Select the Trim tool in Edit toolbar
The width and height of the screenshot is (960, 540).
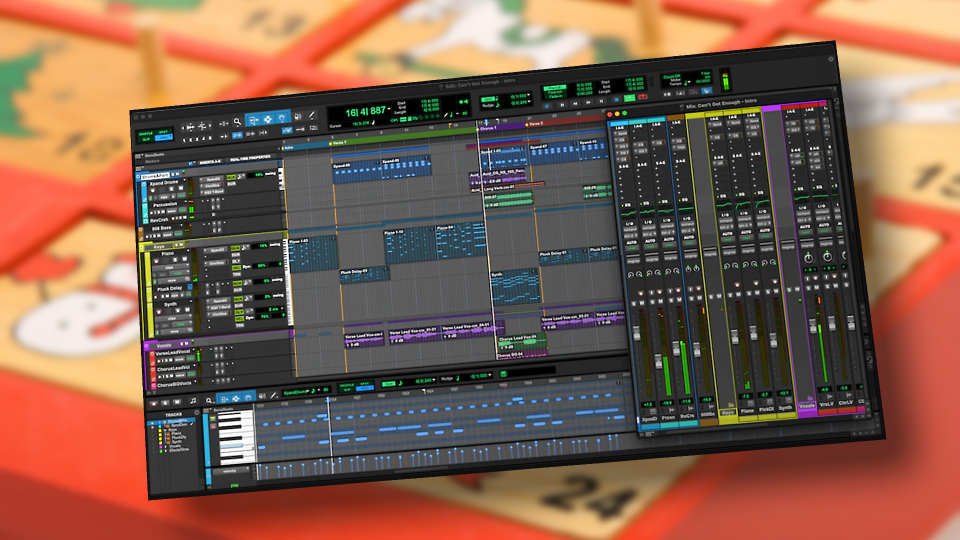253,120
